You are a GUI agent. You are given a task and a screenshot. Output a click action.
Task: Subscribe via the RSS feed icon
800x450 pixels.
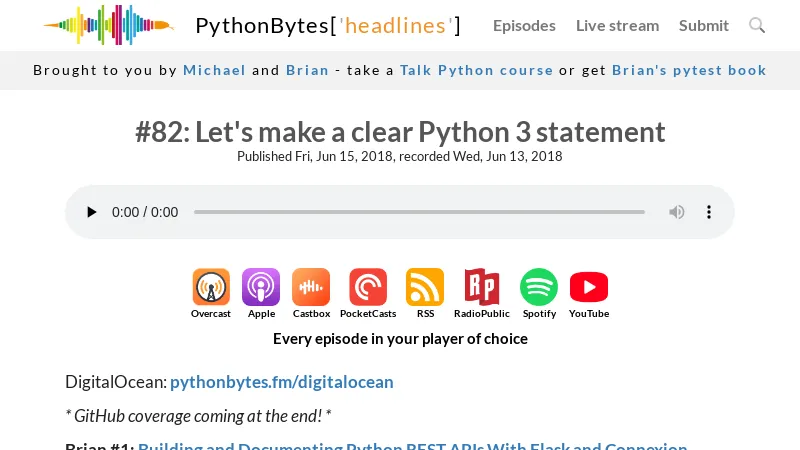tap(425, 288)
